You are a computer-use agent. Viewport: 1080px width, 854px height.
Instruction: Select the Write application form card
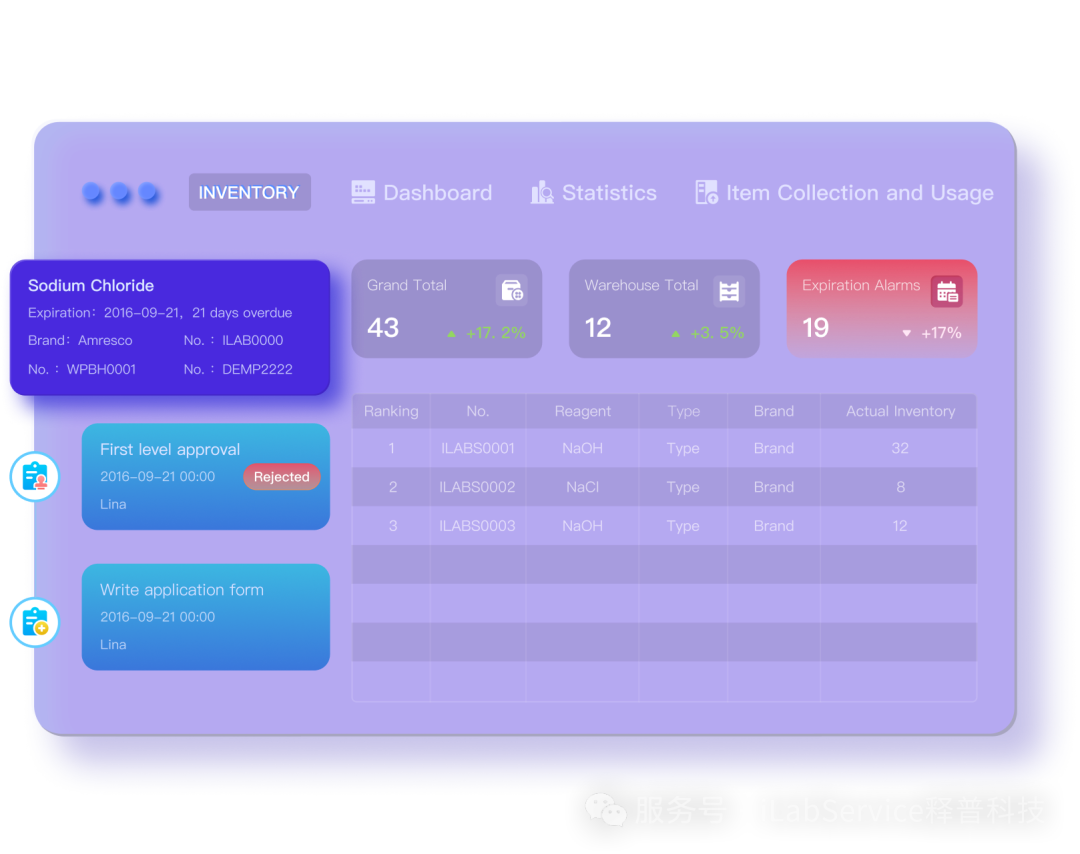[x=205, y=617]
